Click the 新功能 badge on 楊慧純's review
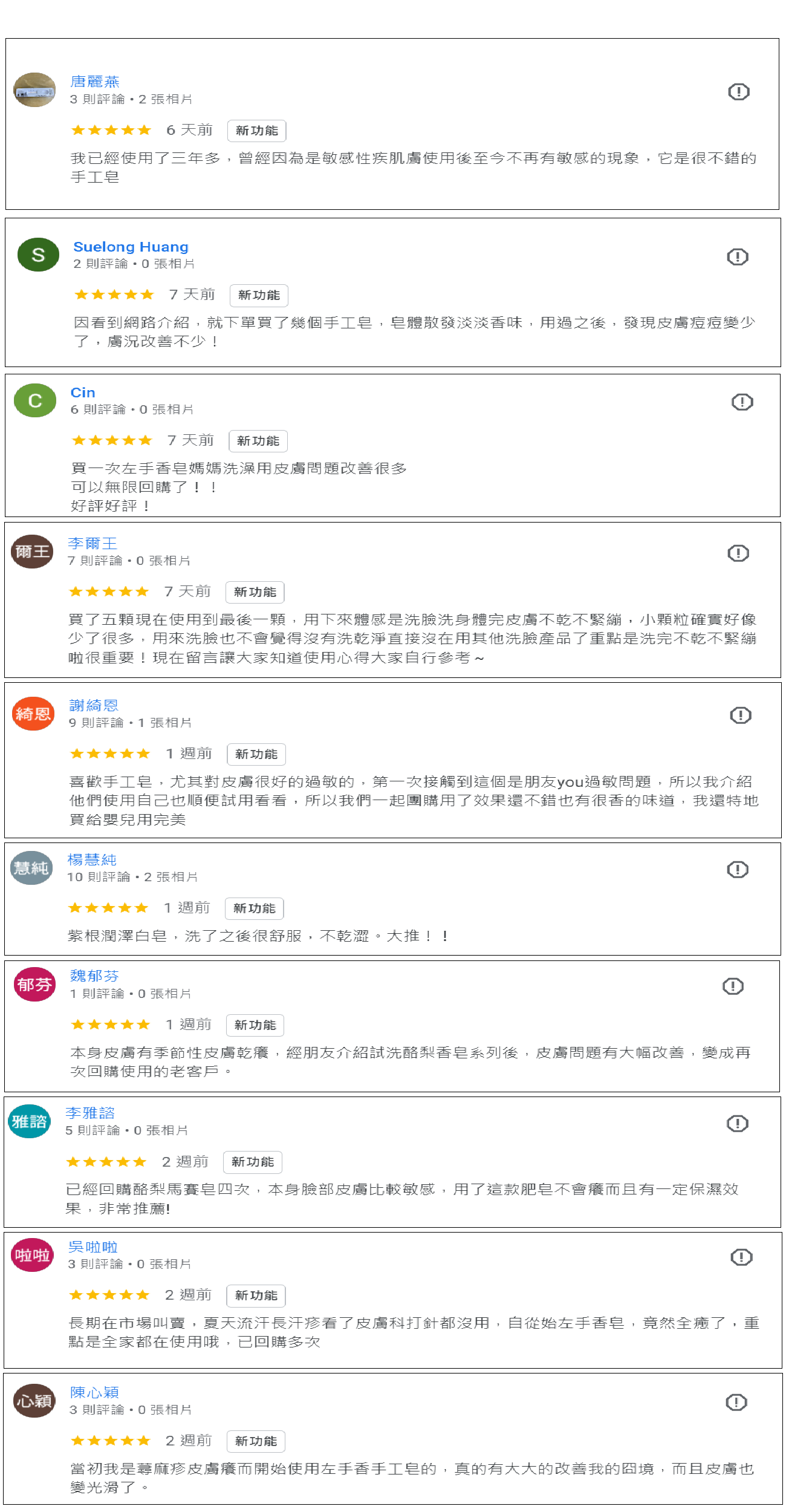This screenshot has height=1512, width=786. click(x=254, y=908)
